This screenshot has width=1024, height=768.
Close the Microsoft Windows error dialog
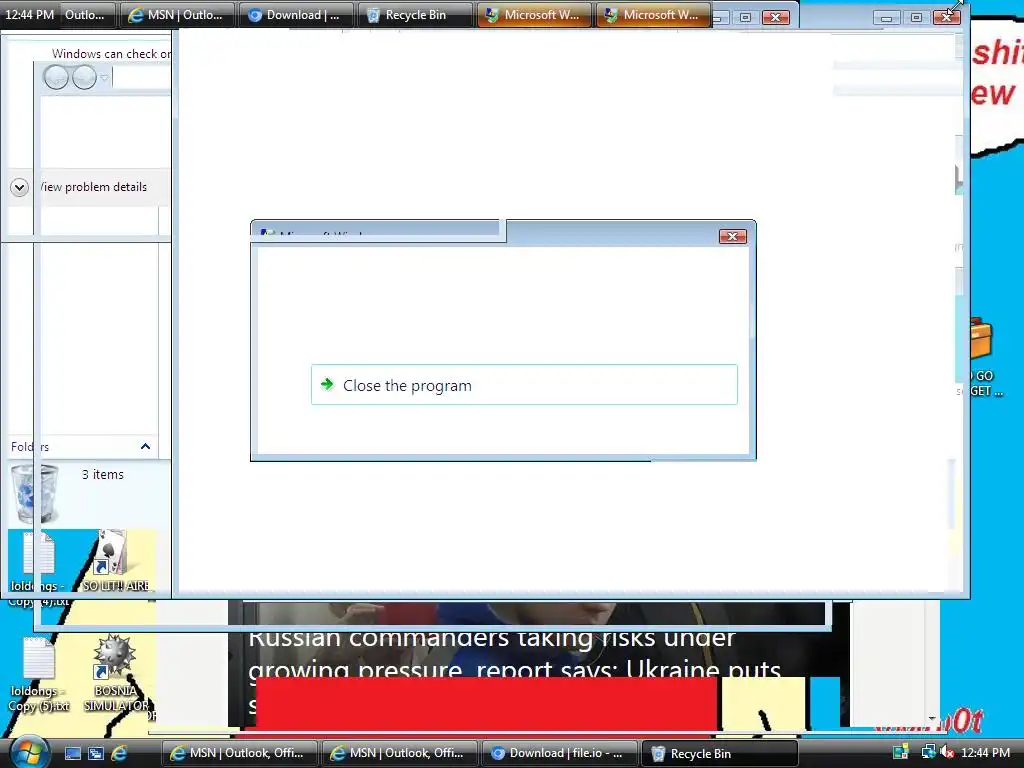(732, 236)
